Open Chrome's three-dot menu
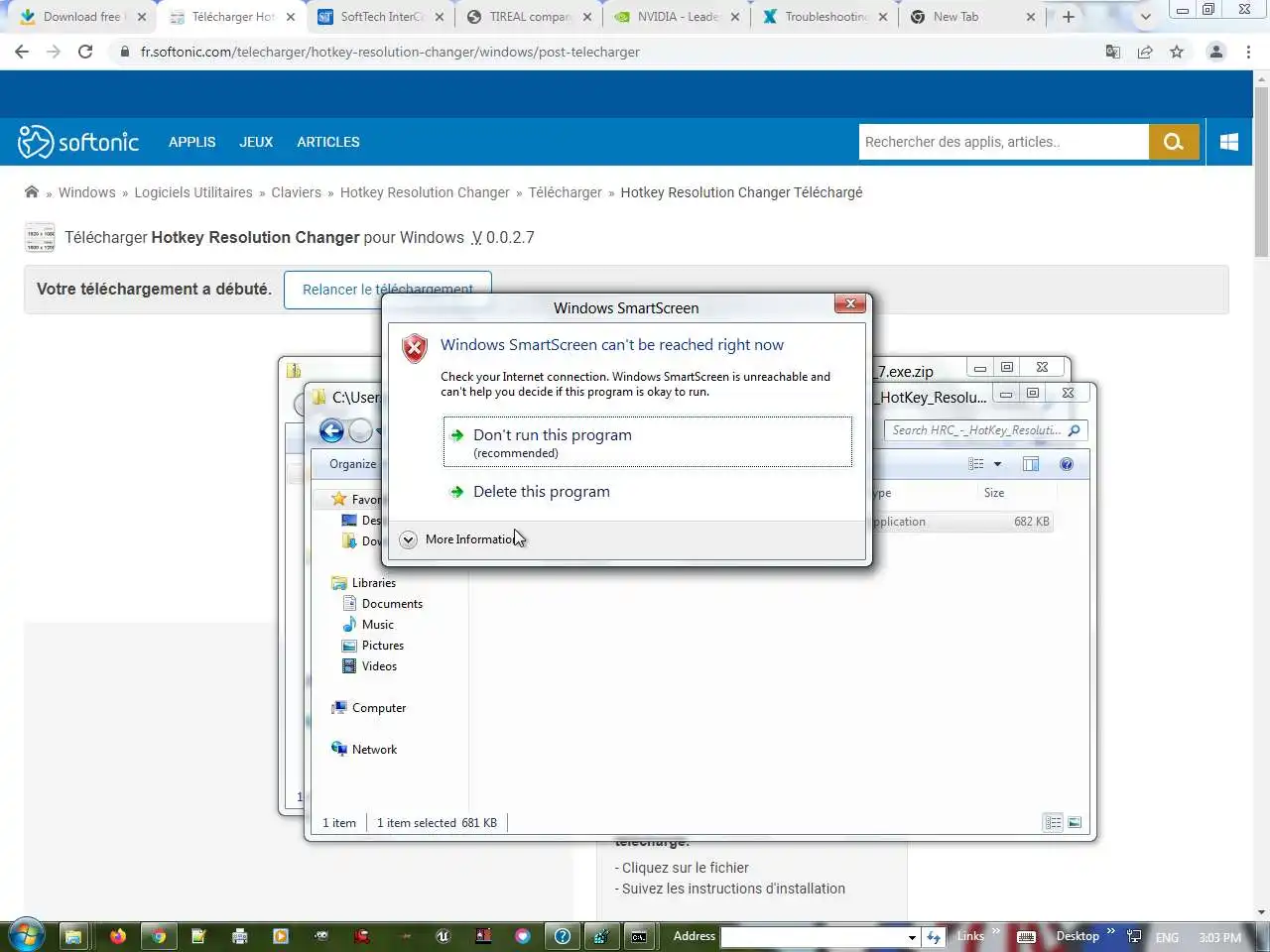The width and height of the screenshot is (1270, 952). click(1248, 52)
